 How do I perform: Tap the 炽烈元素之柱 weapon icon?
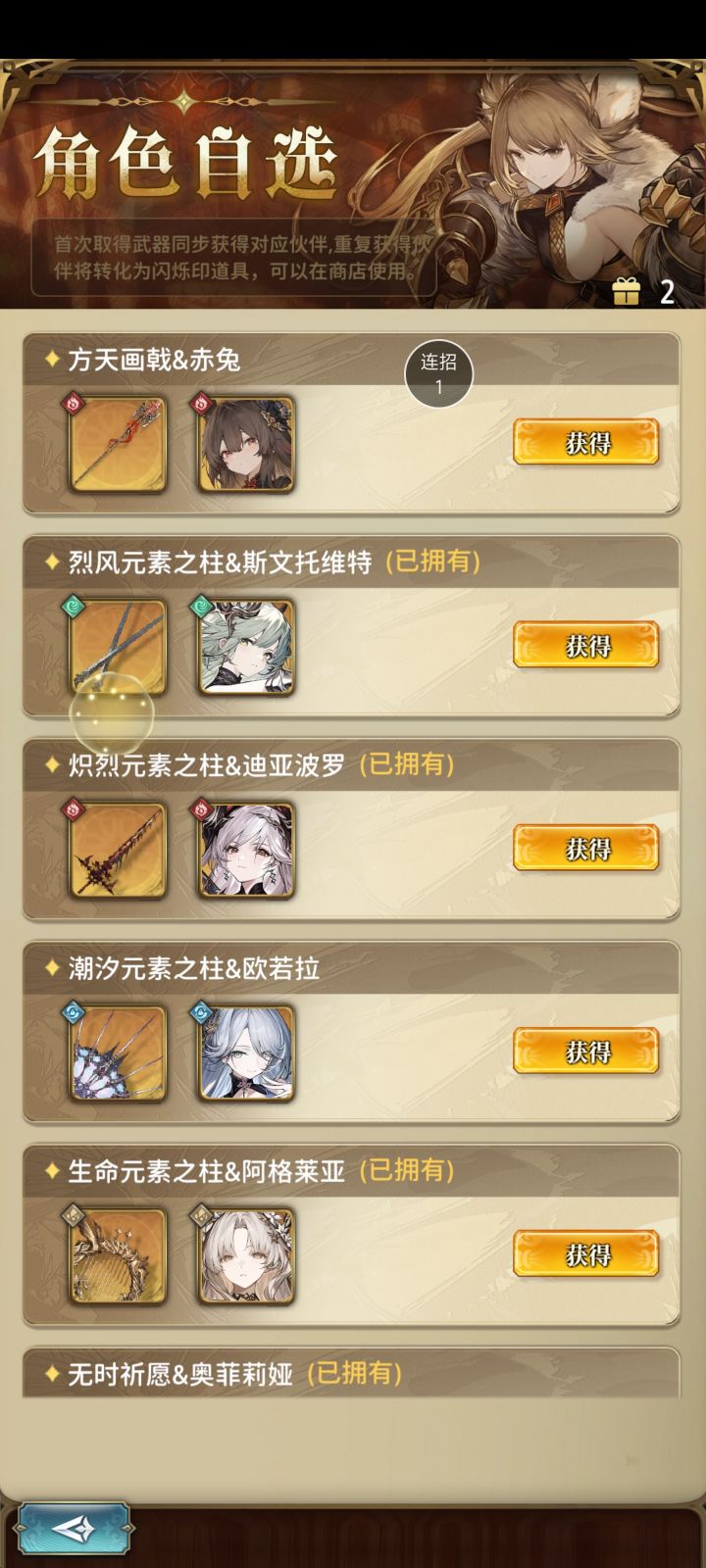[118, 850]
